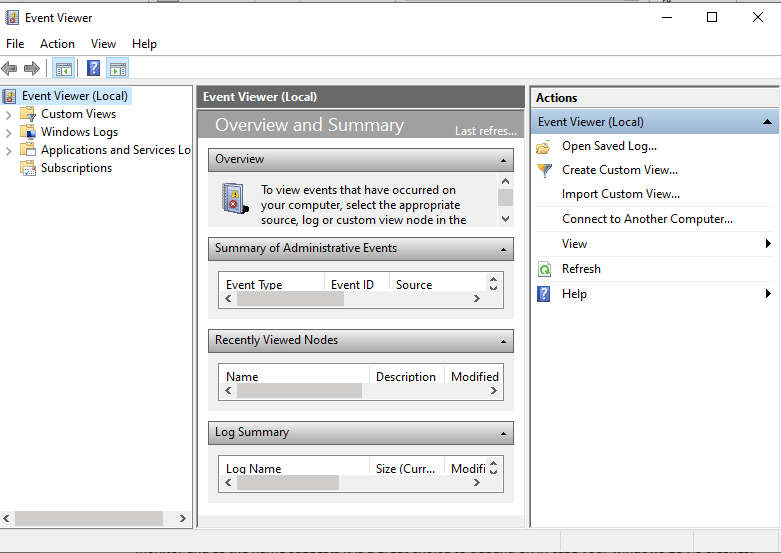Toggle Show/Hide Console Tree toolbar icon
781x553 pixels.
(64, 69)
